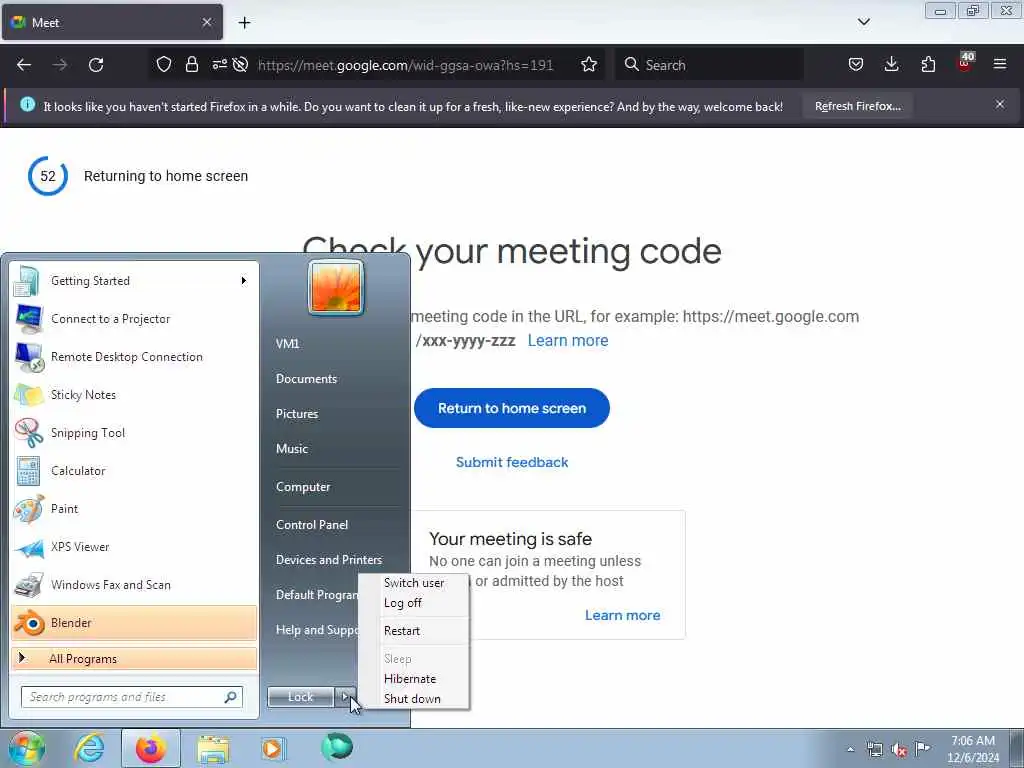
Task: Open Internet Explorer from taskbar
Action: point(89,748)
